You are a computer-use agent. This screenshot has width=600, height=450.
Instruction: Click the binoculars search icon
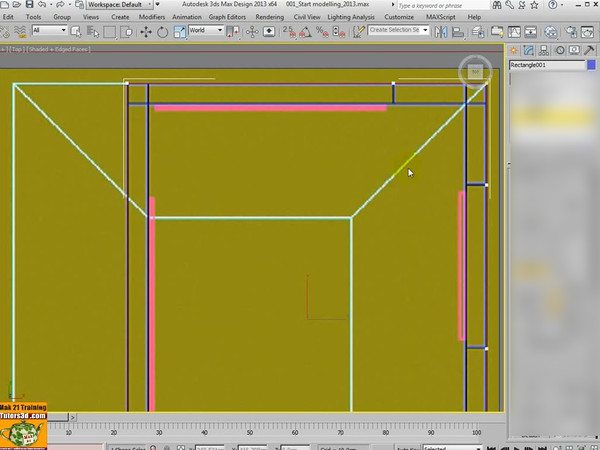point(497,5)
